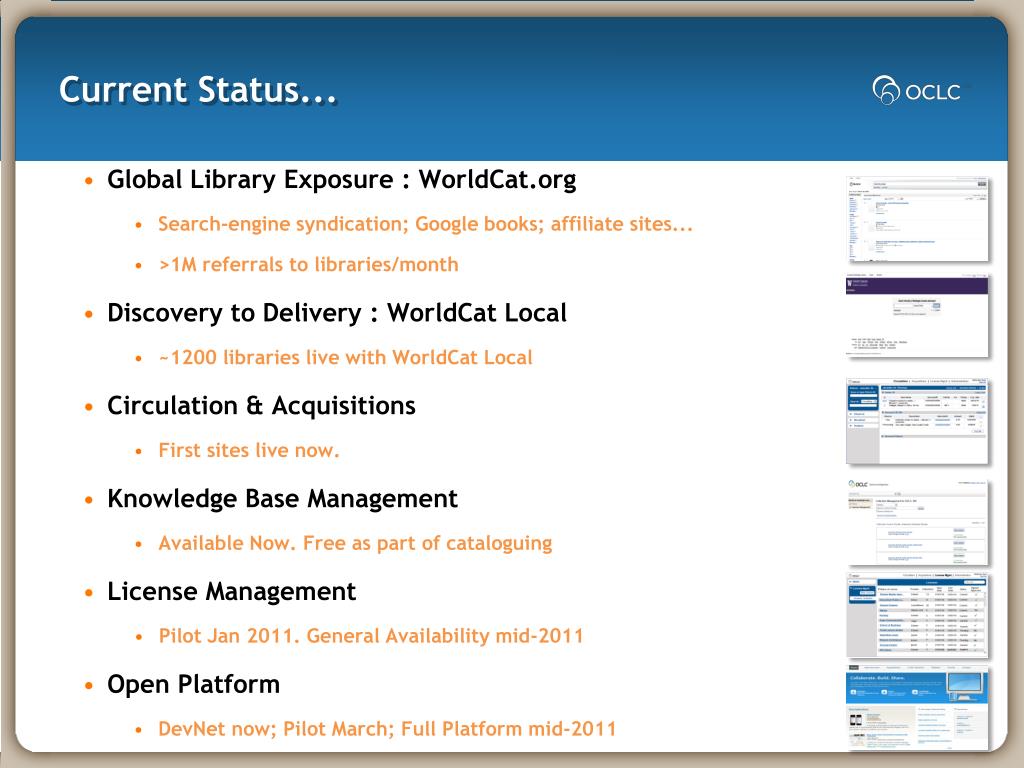This screenshot has width=1024, height=768.
Task: Click the OCLC logo in header
Action: pos(916,90)
